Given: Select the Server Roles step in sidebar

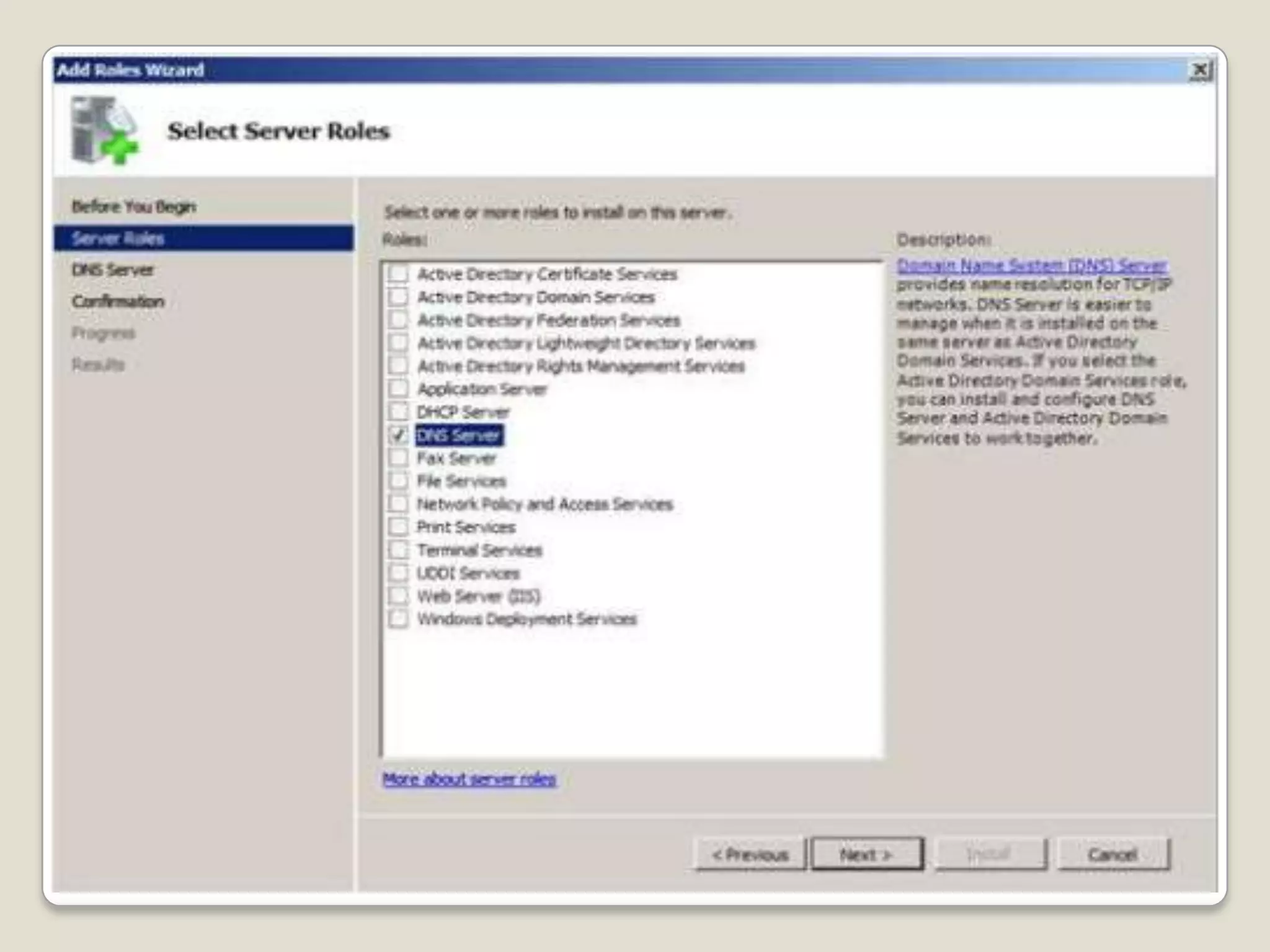Looking at the screenshot, I should (x=118, y=239).
